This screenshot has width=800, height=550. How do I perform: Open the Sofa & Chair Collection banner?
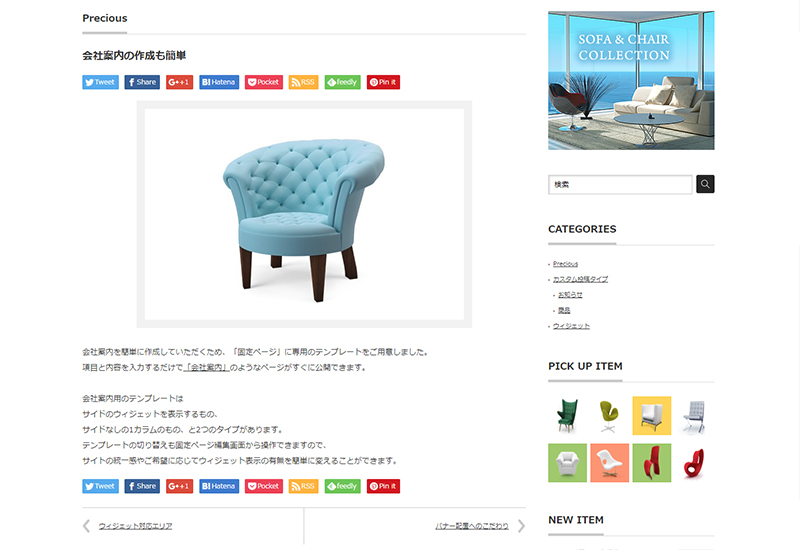[x=631, y=81]
